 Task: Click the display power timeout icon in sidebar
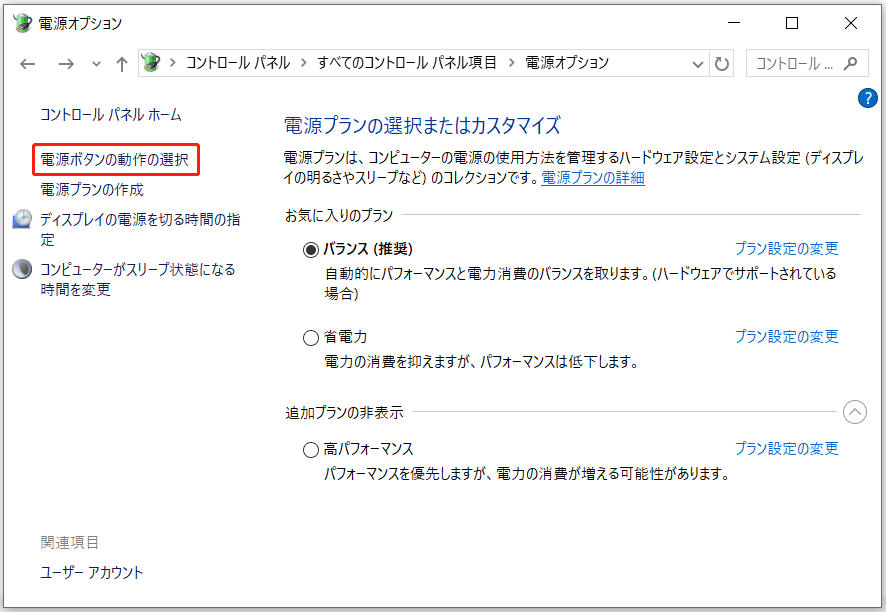[22, 217]
